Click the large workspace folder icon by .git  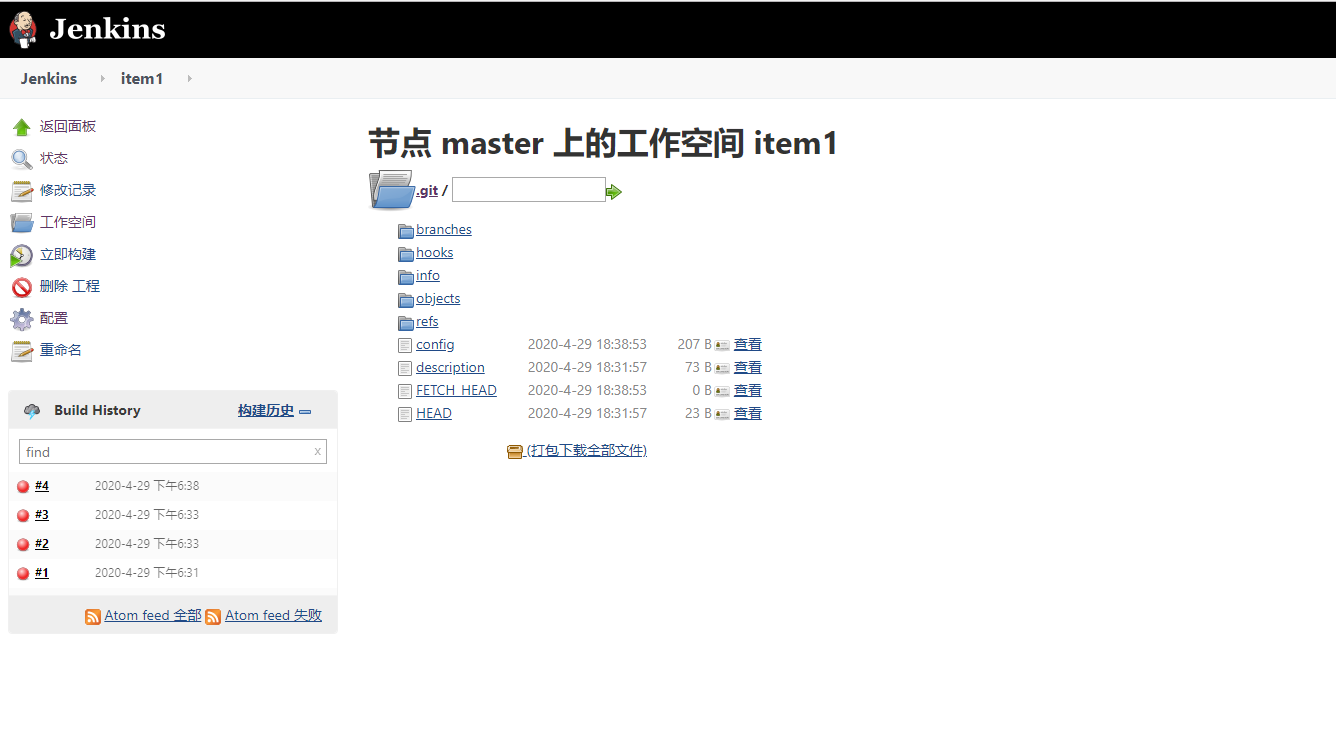(x=391, y=189)
